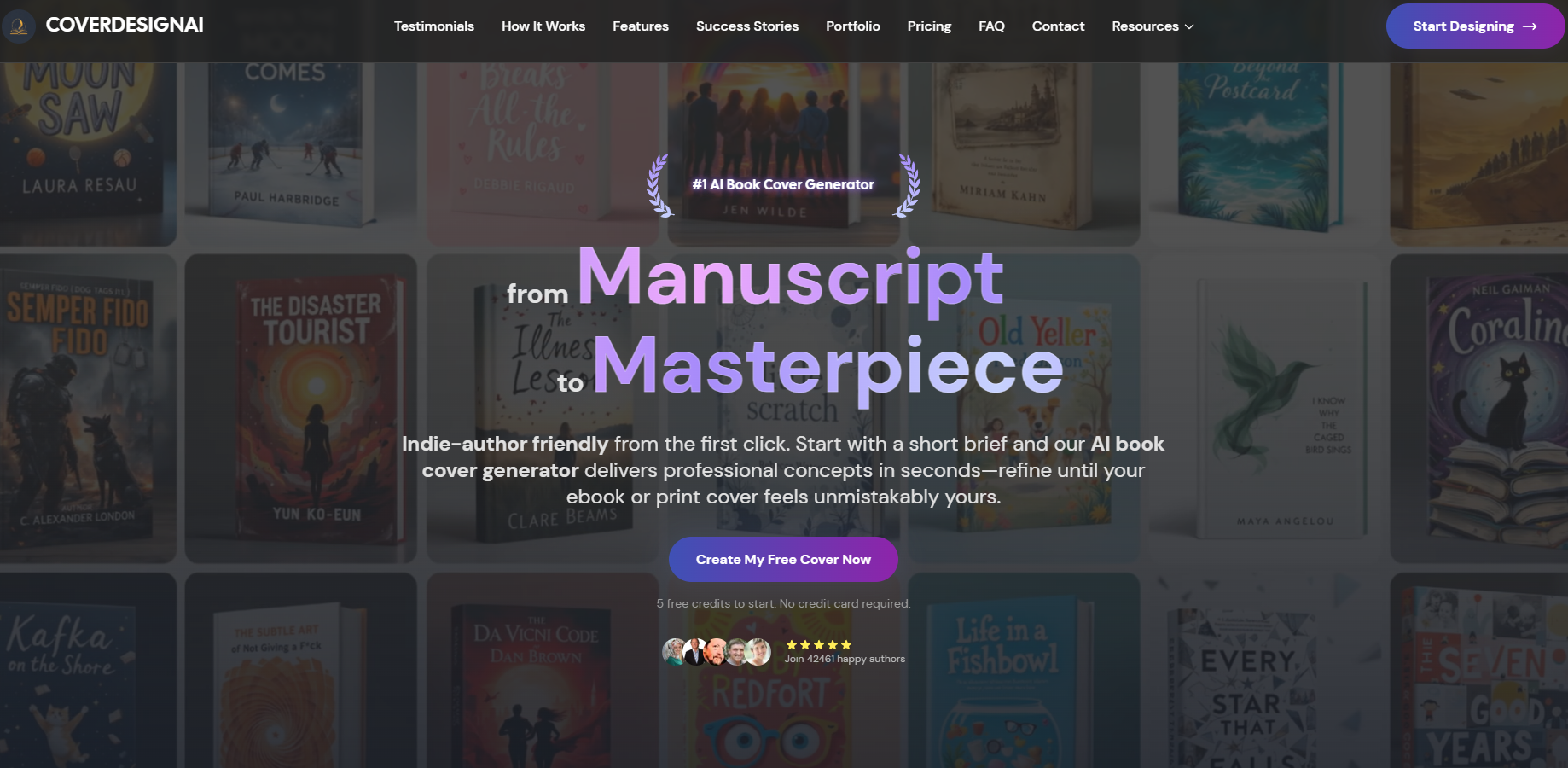The image size is (1568, 768).
Task: Jump to FAQ section
Action: point(991,26)
